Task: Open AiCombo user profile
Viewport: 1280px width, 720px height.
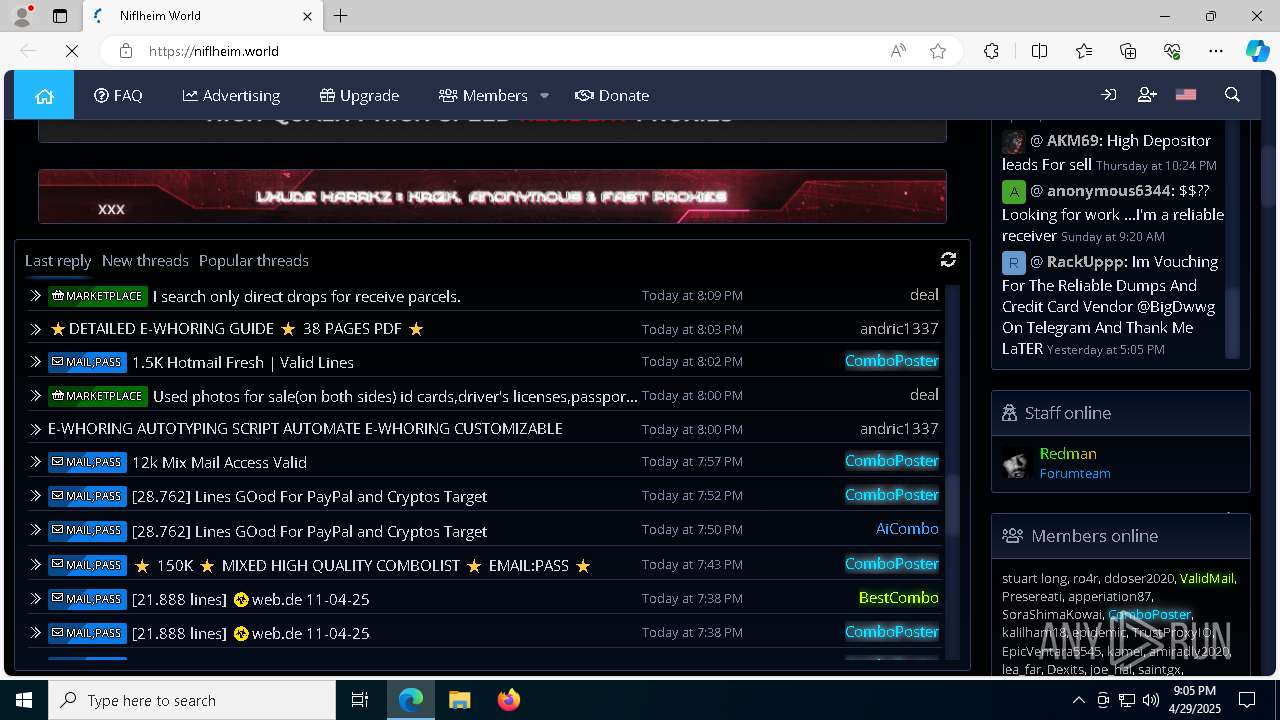Action: [907, 529]
